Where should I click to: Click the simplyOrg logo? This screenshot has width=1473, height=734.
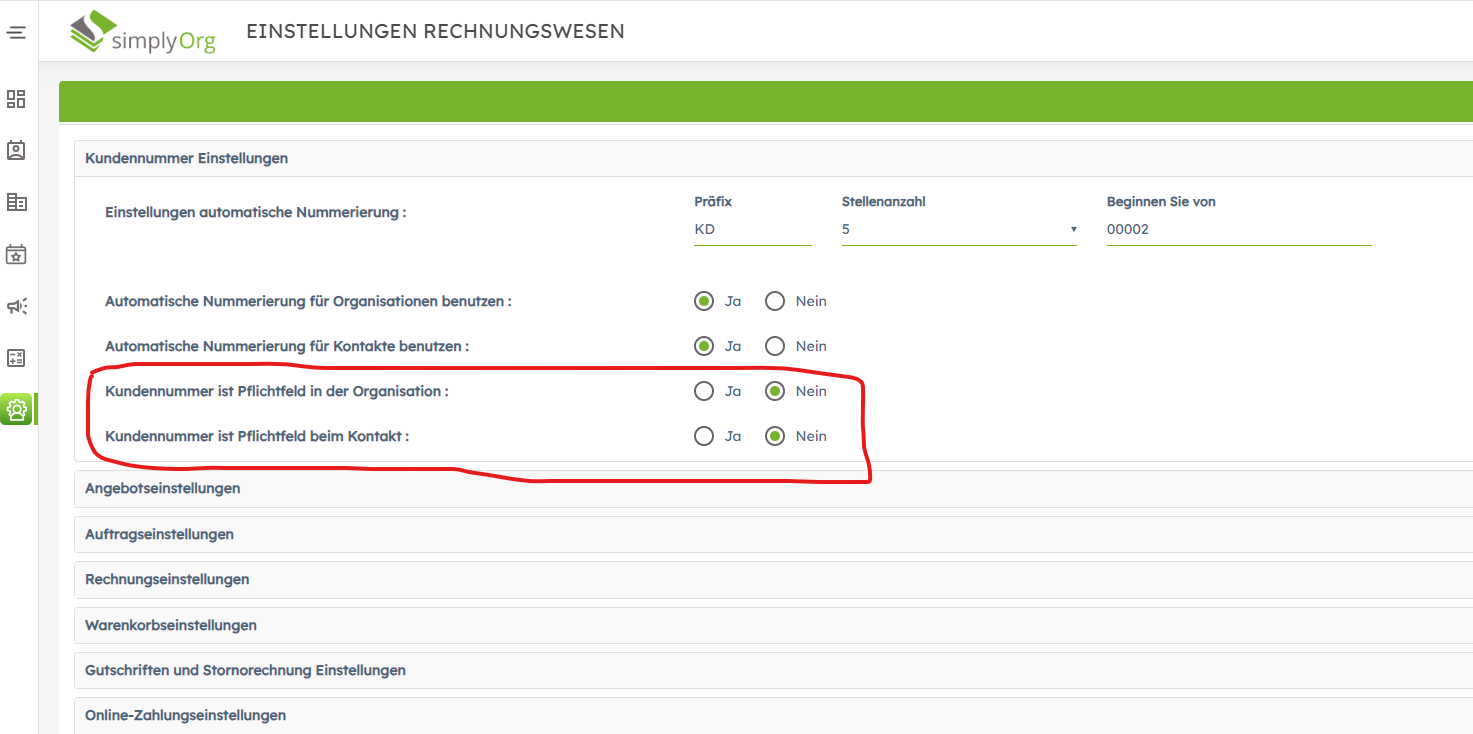click(x=143, y=32)
